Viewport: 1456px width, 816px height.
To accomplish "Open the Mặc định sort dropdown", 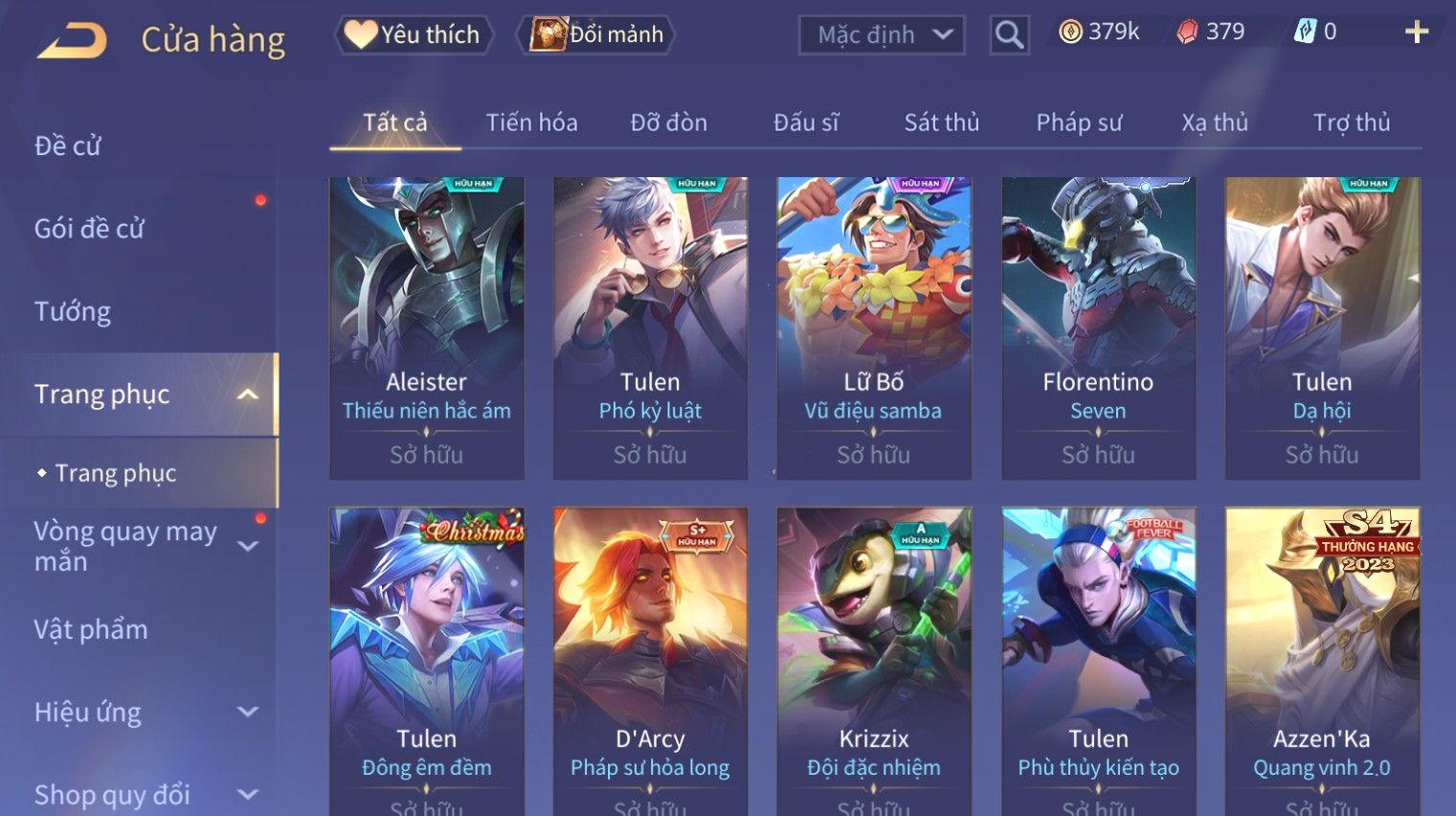I will point(881,35).
